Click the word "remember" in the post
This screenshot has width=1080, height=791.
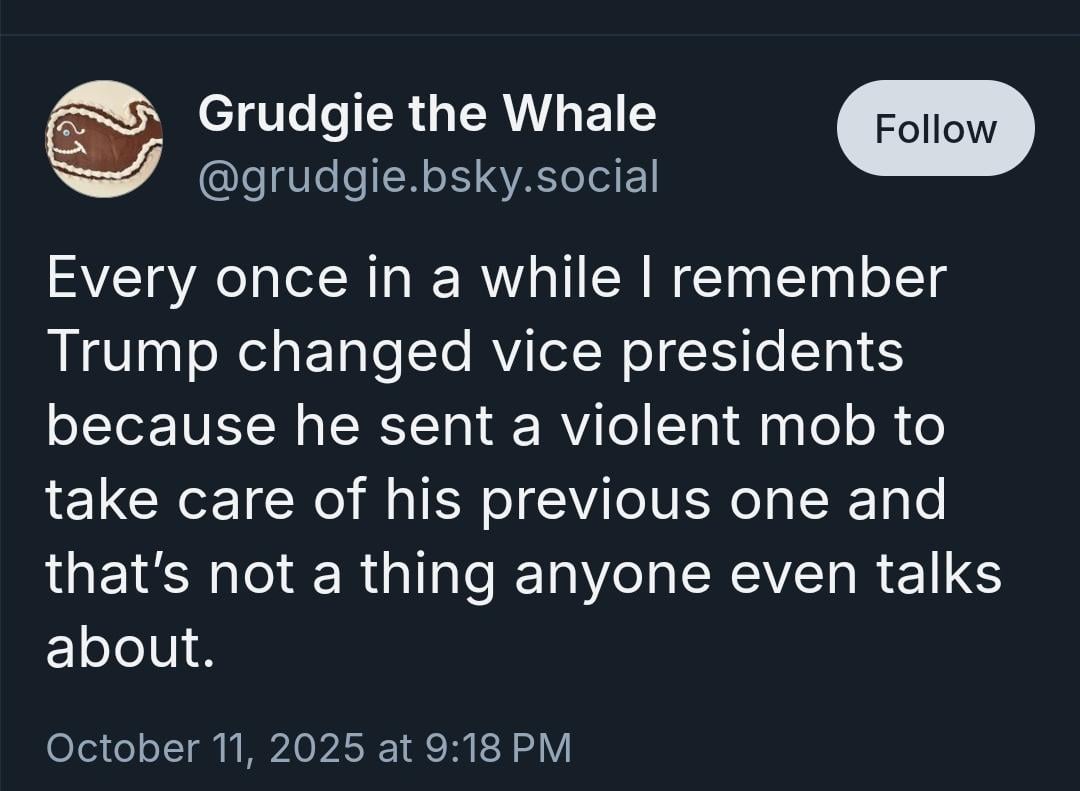pyautogui.click(x=808, y=277)
